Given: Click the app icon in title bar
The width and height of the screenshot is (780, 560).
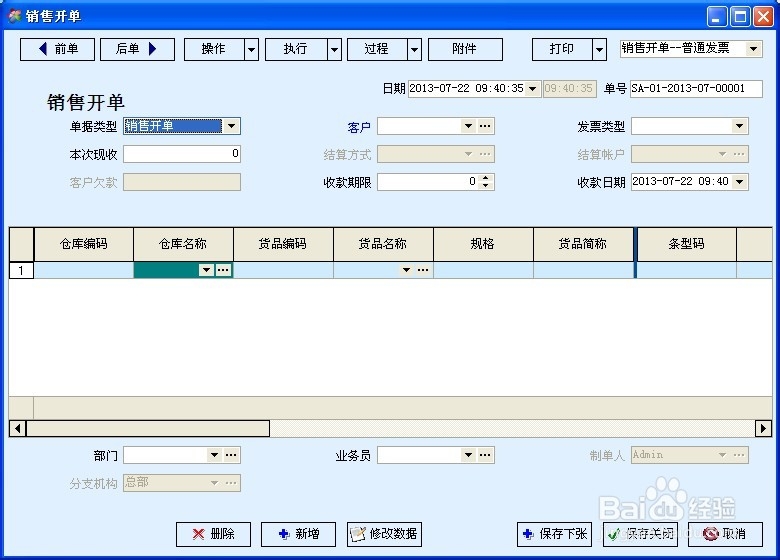Looking at the screenshot, I should point(14,16).
